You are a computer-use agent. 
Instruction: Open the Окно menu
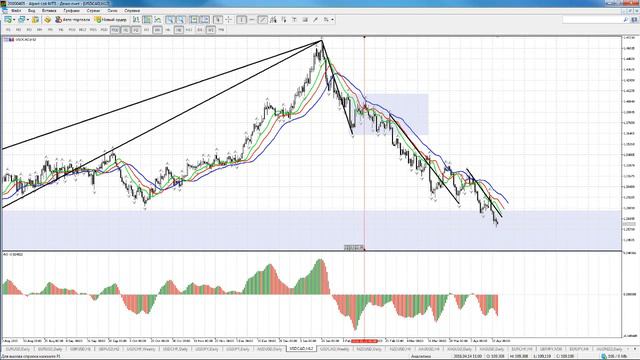click(112, 11)
